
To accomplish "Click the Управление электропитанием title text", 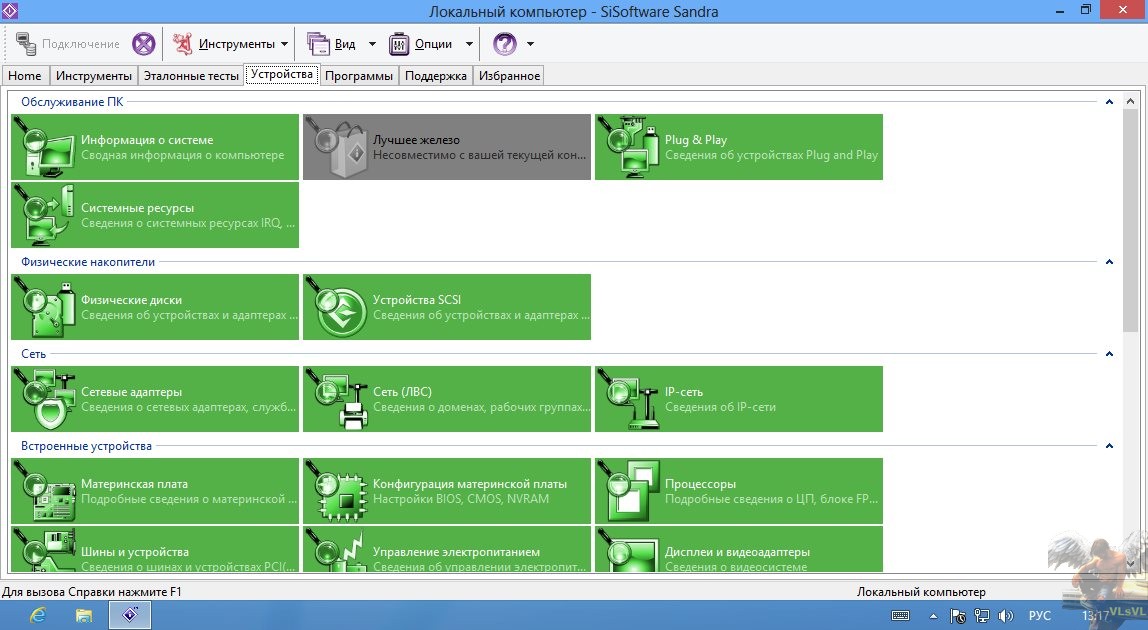I will pyautogui.click(x=456, y=552).
